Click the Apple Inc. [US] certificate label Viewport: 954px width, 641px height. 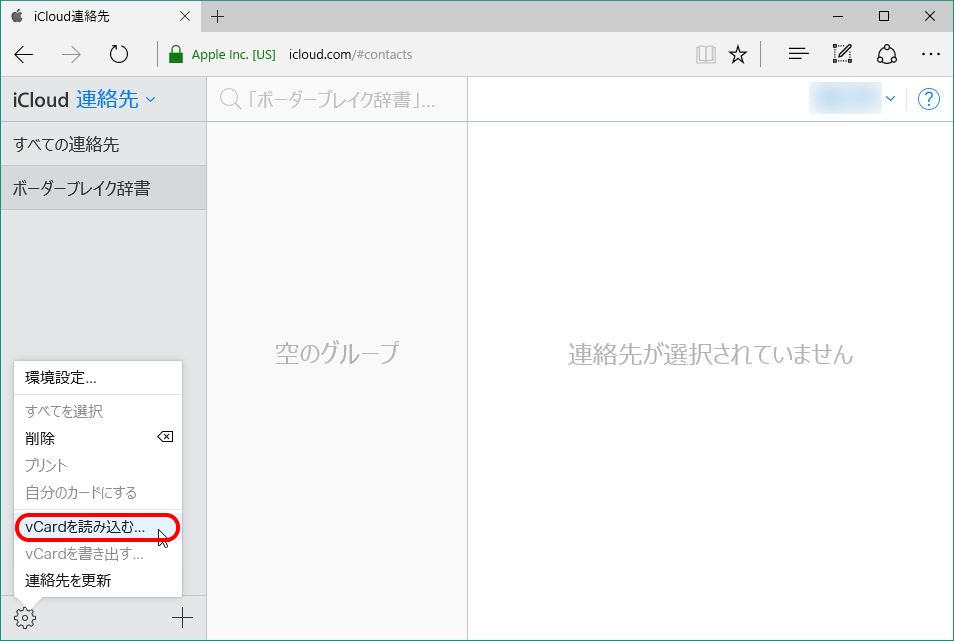click(x=234, y=55)
